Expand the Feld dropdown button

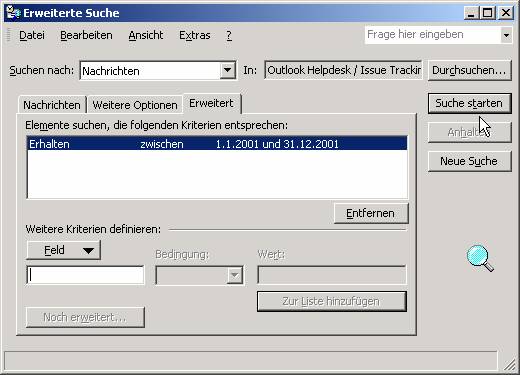click(x=63, y=250)
